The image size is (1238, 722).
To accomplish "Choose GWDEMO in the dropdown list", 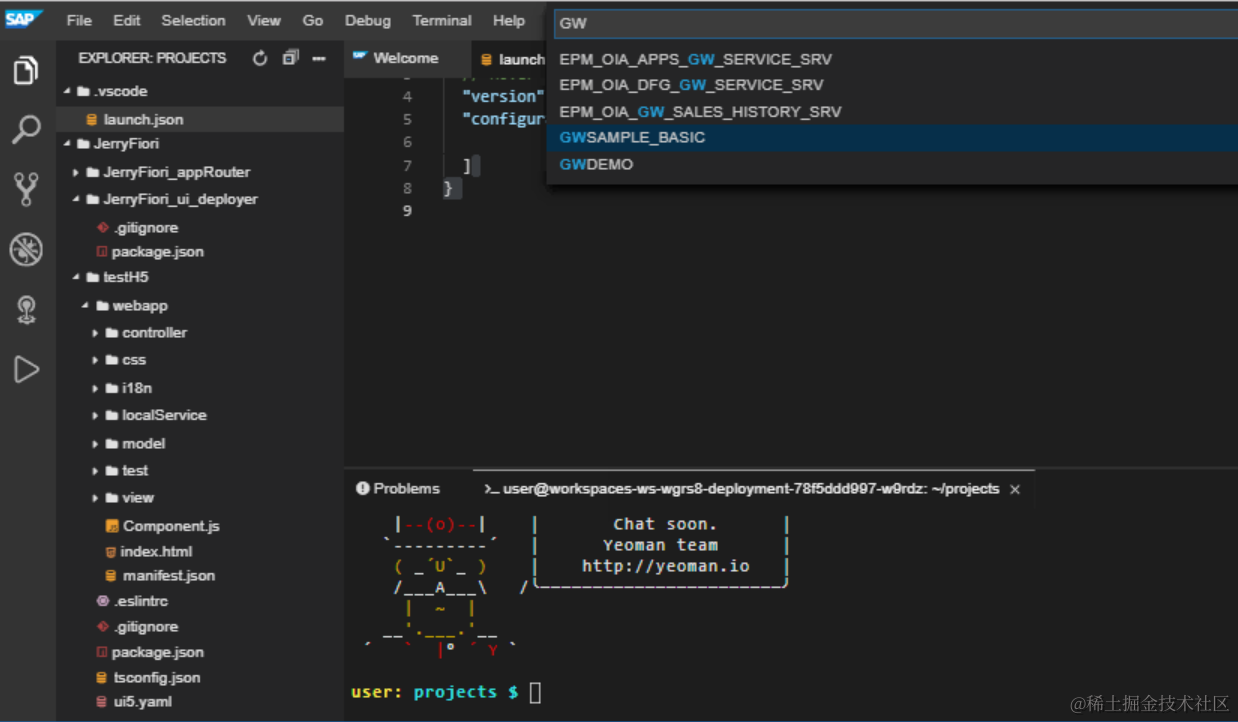I will click(596, 164).
